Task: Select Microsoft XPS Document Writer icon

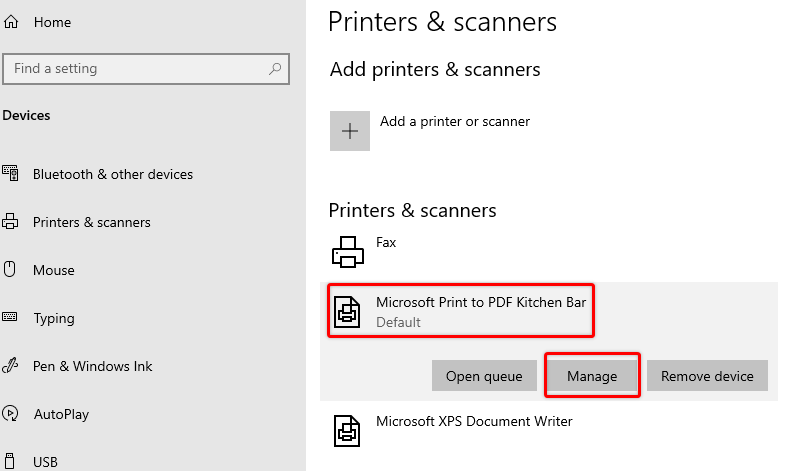Action: [347, 431]
